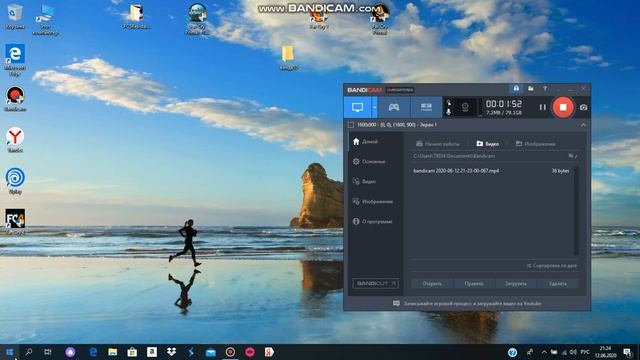Open the Windows Start menu
This screenshot has width=640, height=360.
[x=9, y=352]
